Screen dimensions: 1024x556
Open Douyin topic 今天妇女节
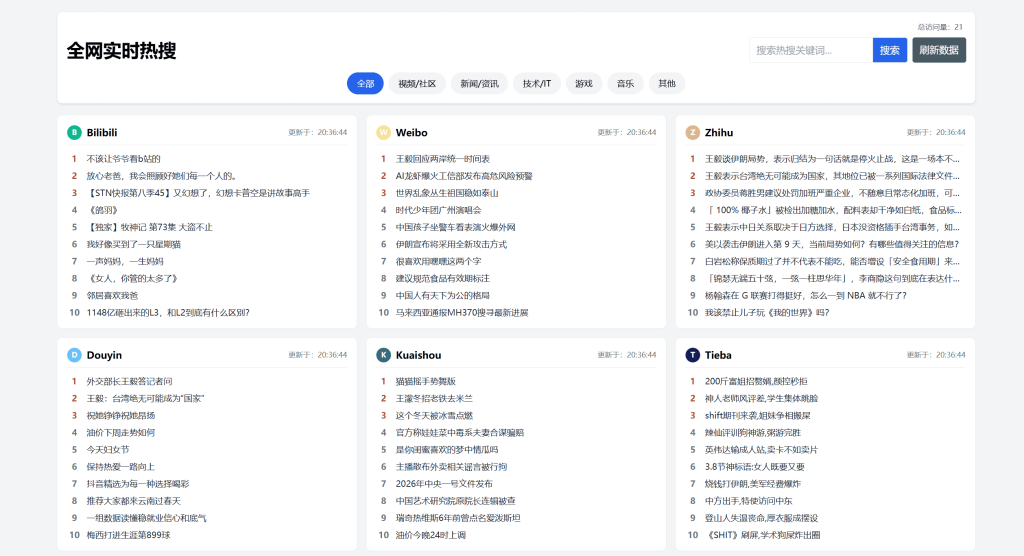(x=107, y=450)
